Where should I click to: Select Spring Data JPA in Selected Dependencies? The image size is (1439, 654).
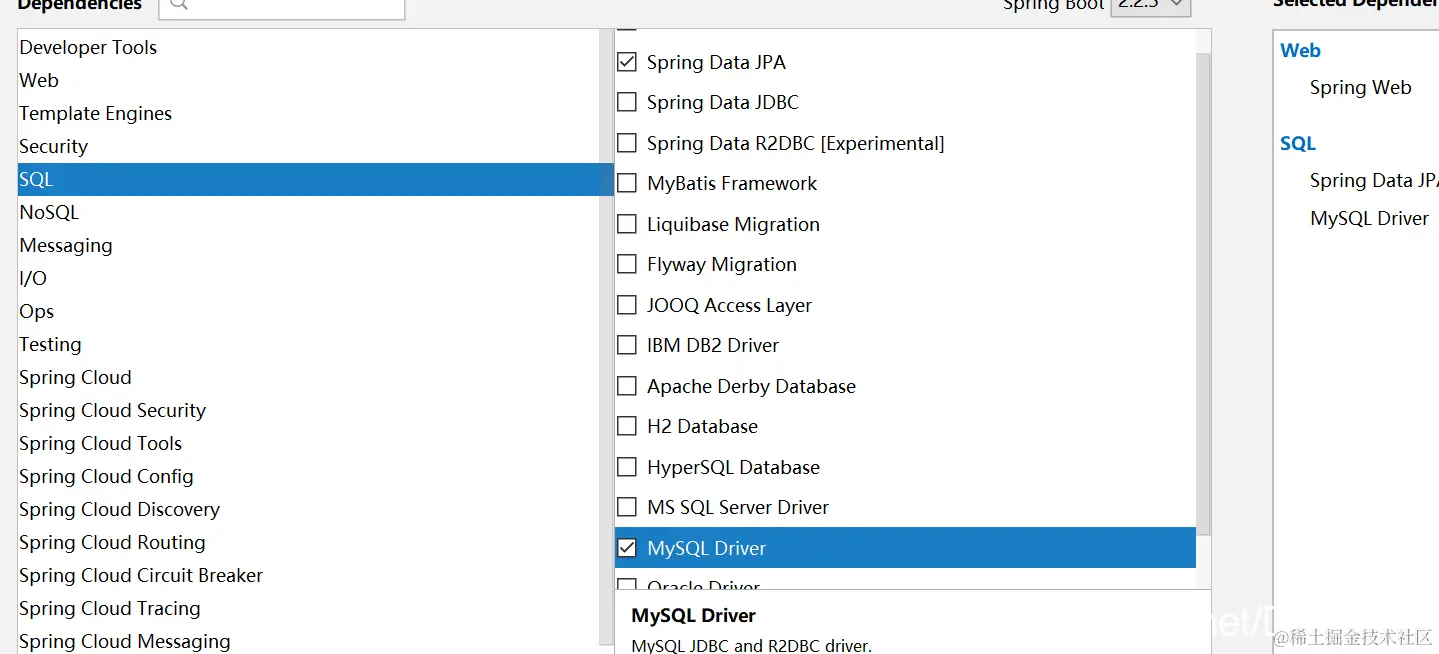click(1374, 180)
